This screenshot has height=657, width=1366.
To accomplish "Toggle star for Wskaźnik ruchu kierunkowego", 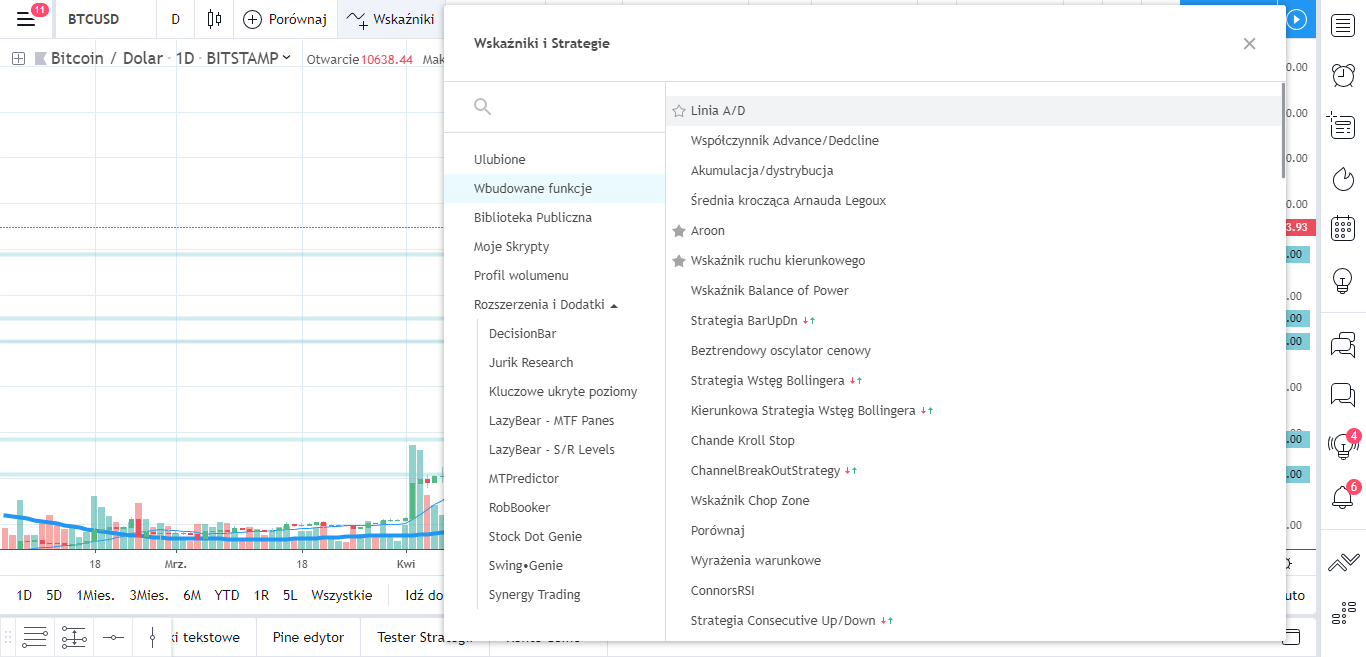I will (x=679, y=261).
